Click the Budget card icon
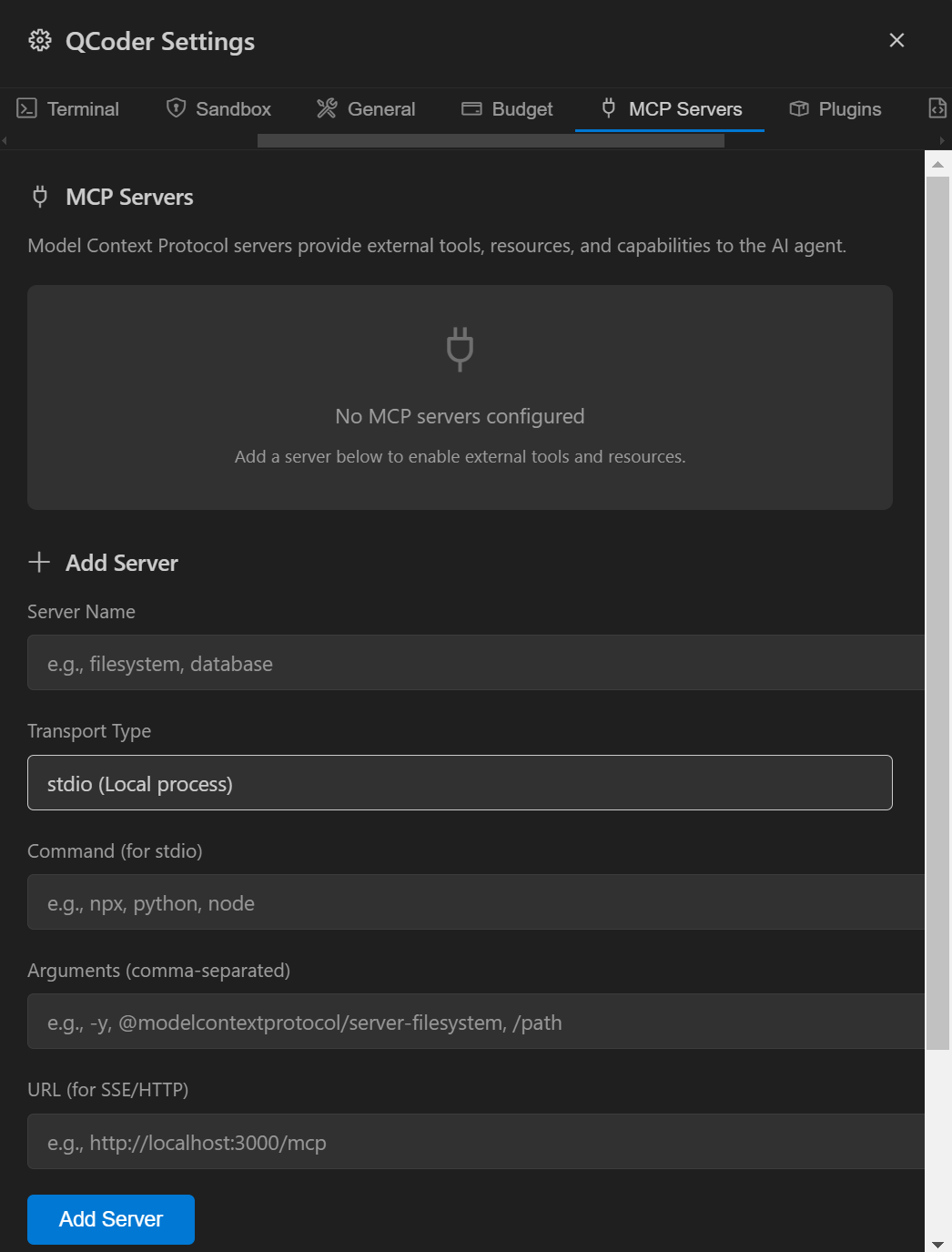 click(x=471, y=109)
